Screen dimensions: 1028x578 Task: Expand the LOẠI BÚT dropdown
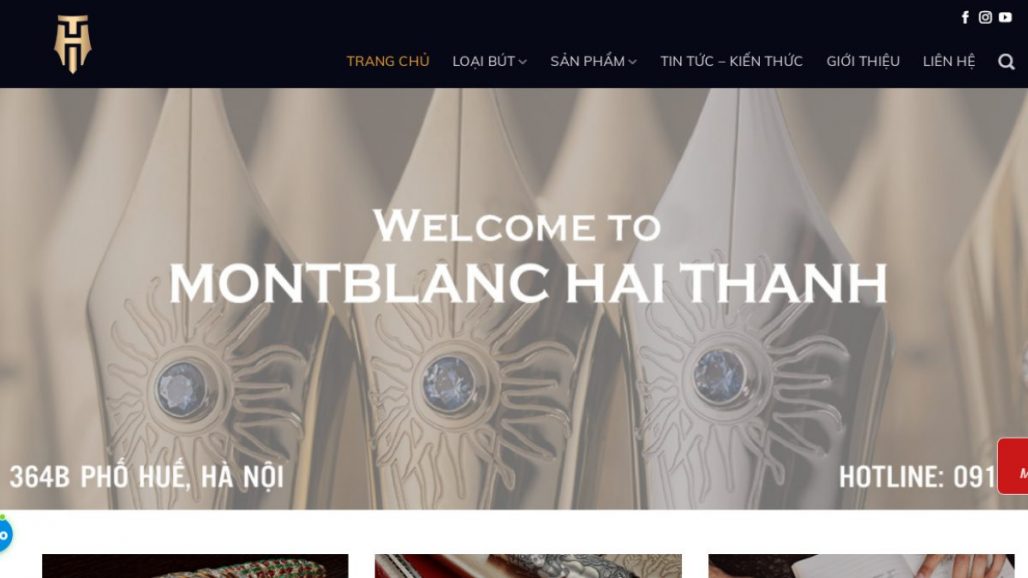[489, 61]
